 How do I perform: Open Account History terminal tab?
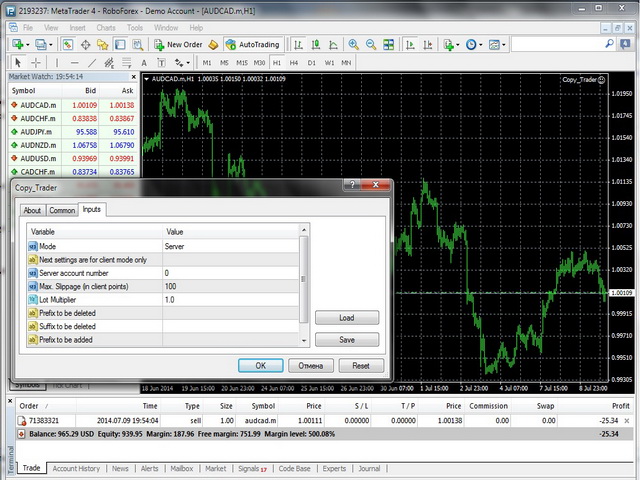point(76,469)
